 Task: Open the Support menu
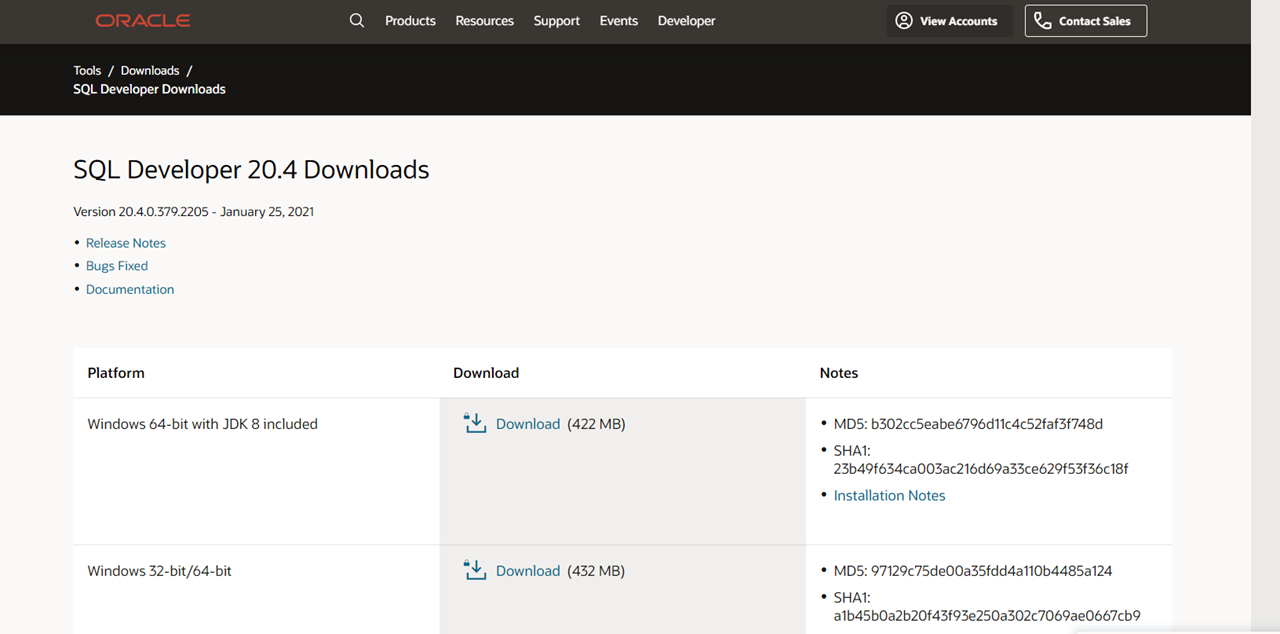[556, 20]
